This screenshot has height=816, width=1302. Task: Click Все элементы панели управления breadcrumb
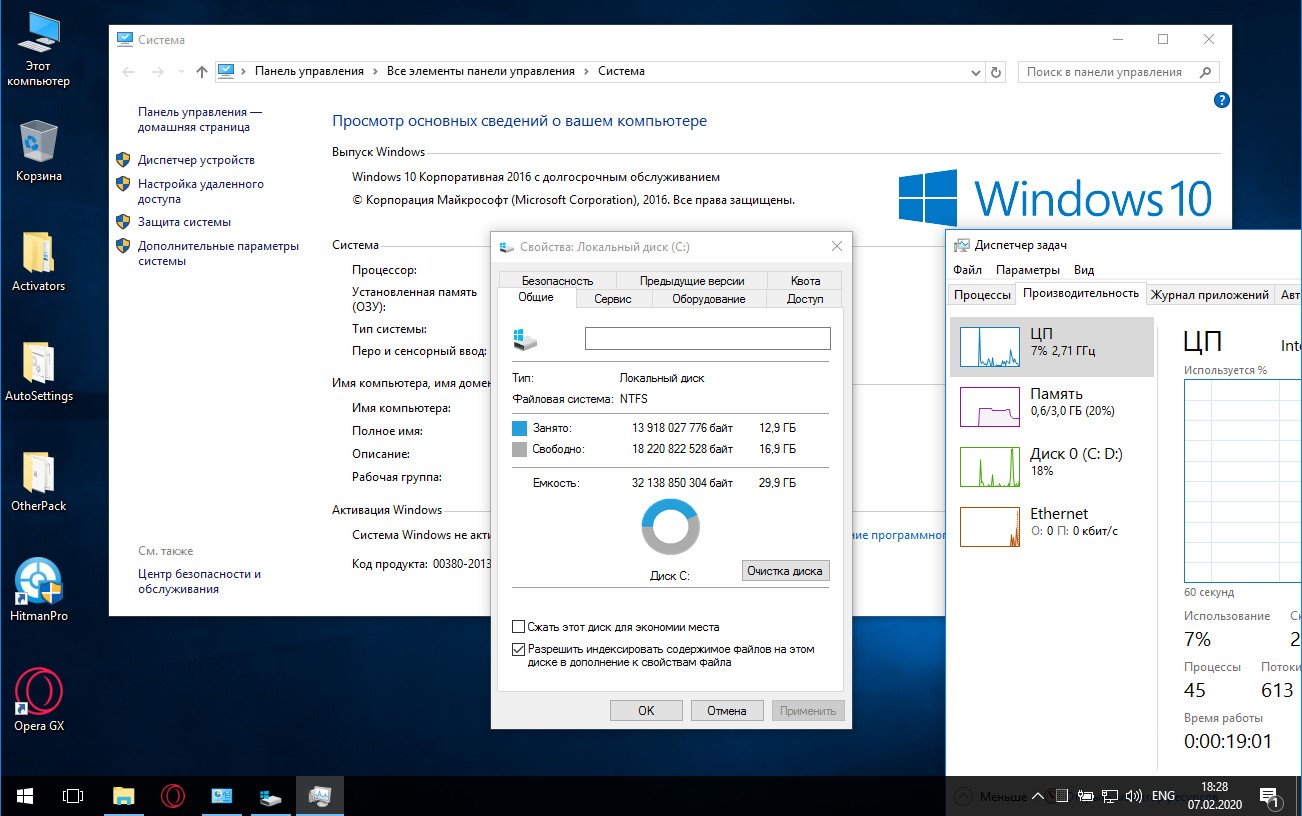tap(481, 72)
